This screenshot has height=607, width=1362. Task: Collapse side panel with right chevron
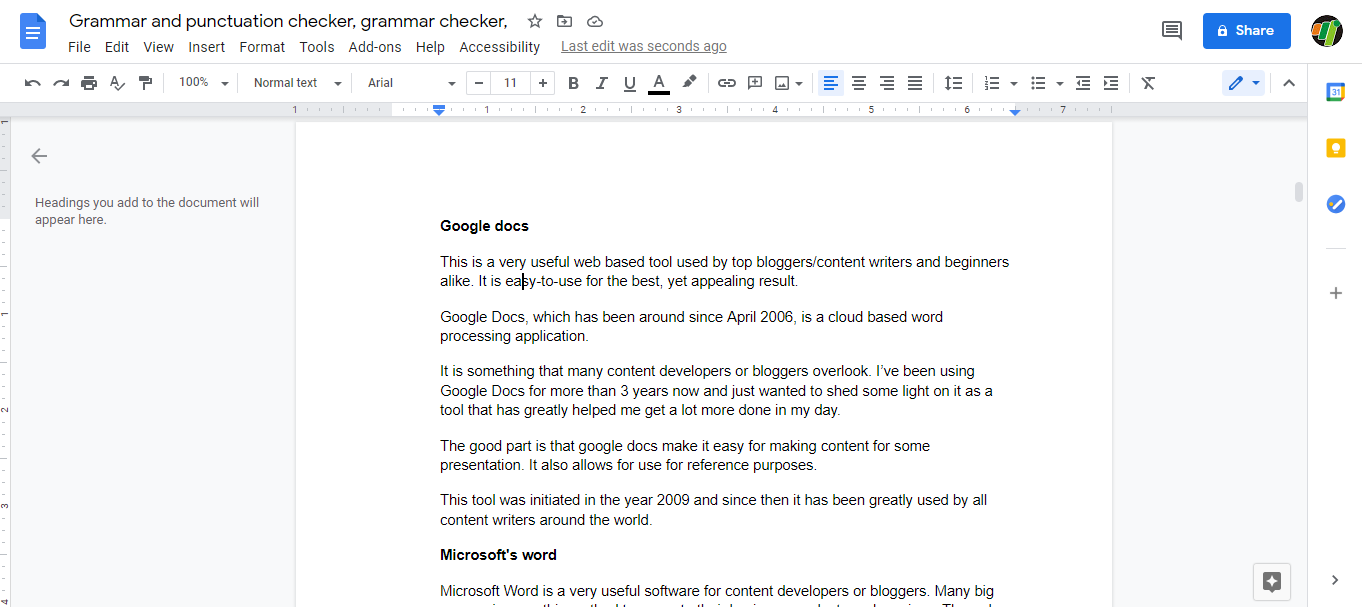click(x=1335, y=580)
